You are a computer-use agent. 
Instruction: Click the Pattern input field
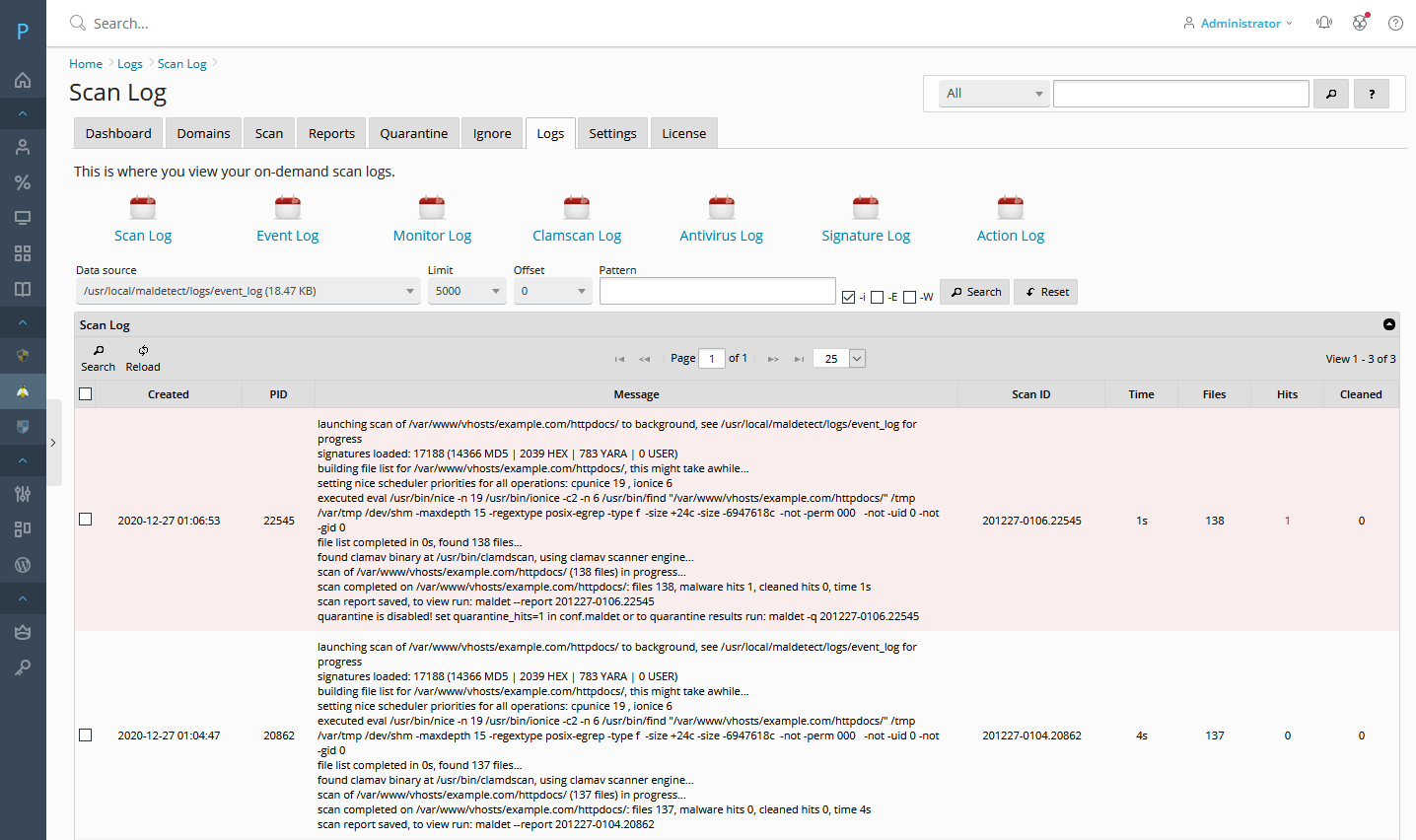point(718,291)
